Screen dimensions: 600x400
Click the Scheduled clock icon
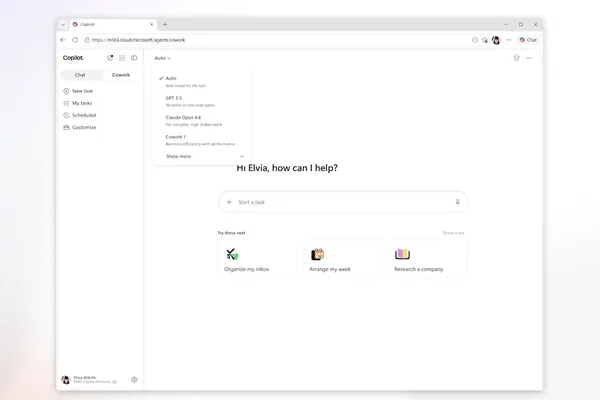click(x=66, y=115)
